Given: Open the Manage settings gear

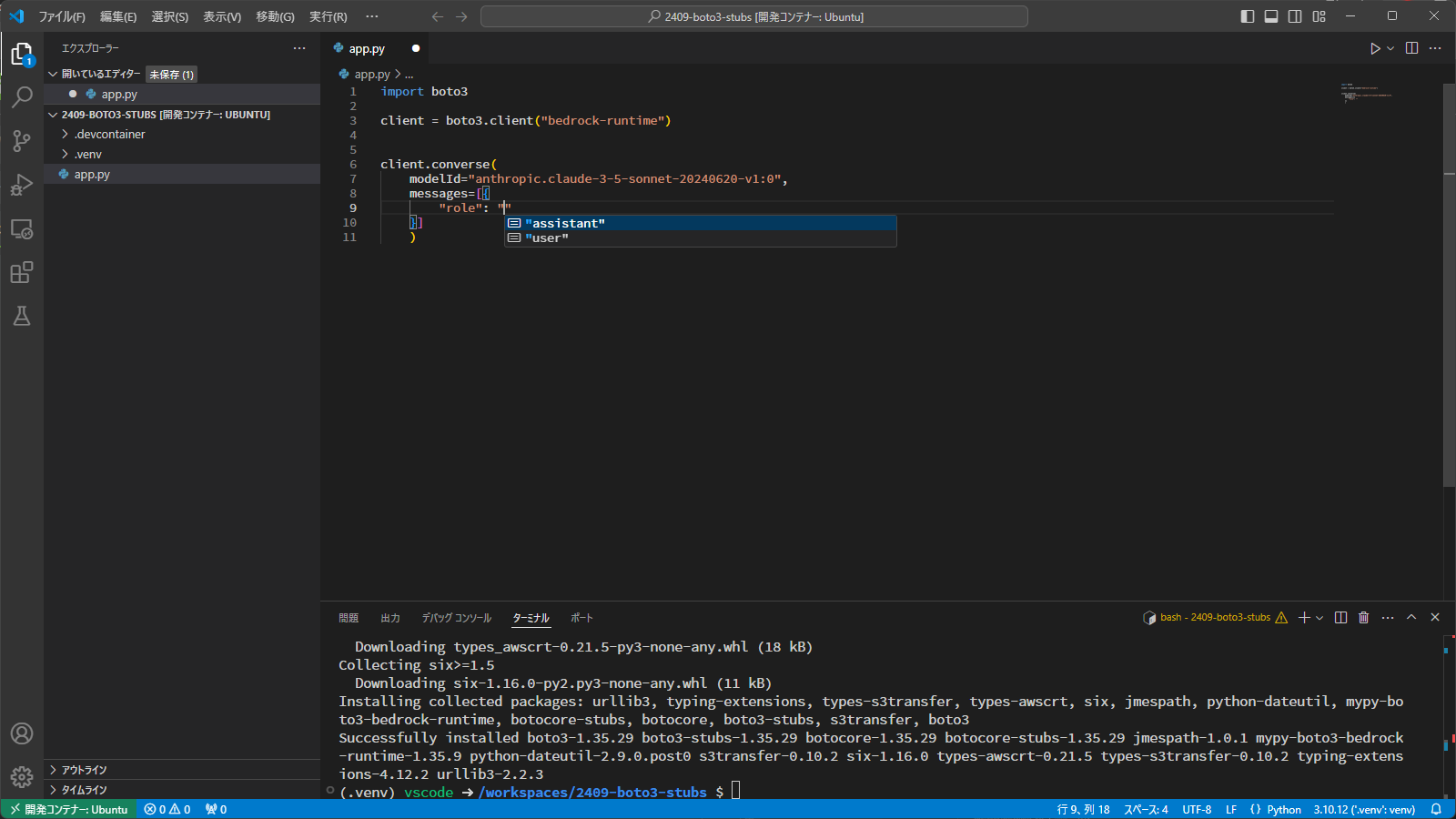Looking at the screenshot, I should [22, 777].
